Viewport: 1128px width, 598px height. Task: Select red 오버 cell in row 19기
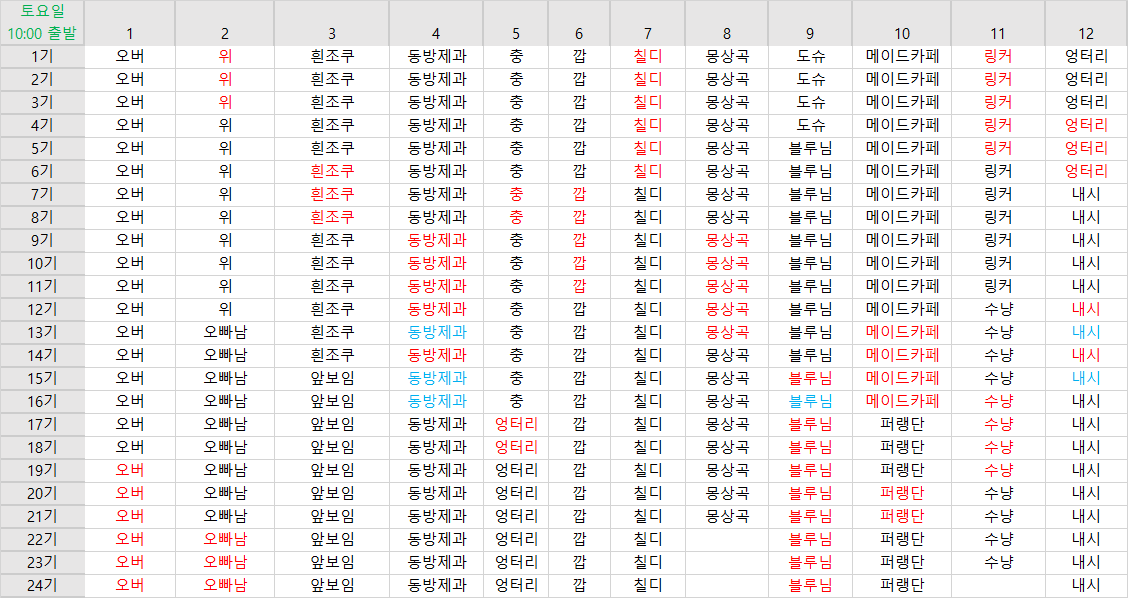click(x=130, y=470)
